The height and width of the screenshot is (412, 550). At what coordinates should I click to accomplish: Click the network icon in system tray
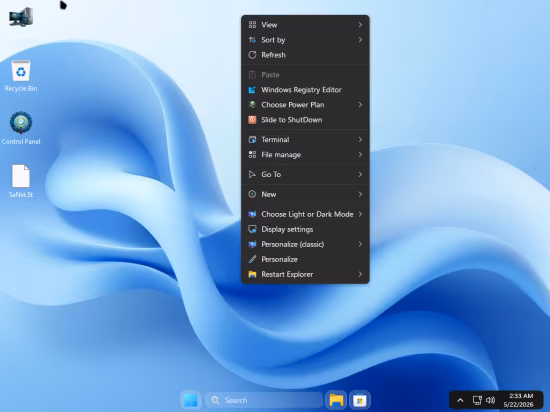(477, 400)
